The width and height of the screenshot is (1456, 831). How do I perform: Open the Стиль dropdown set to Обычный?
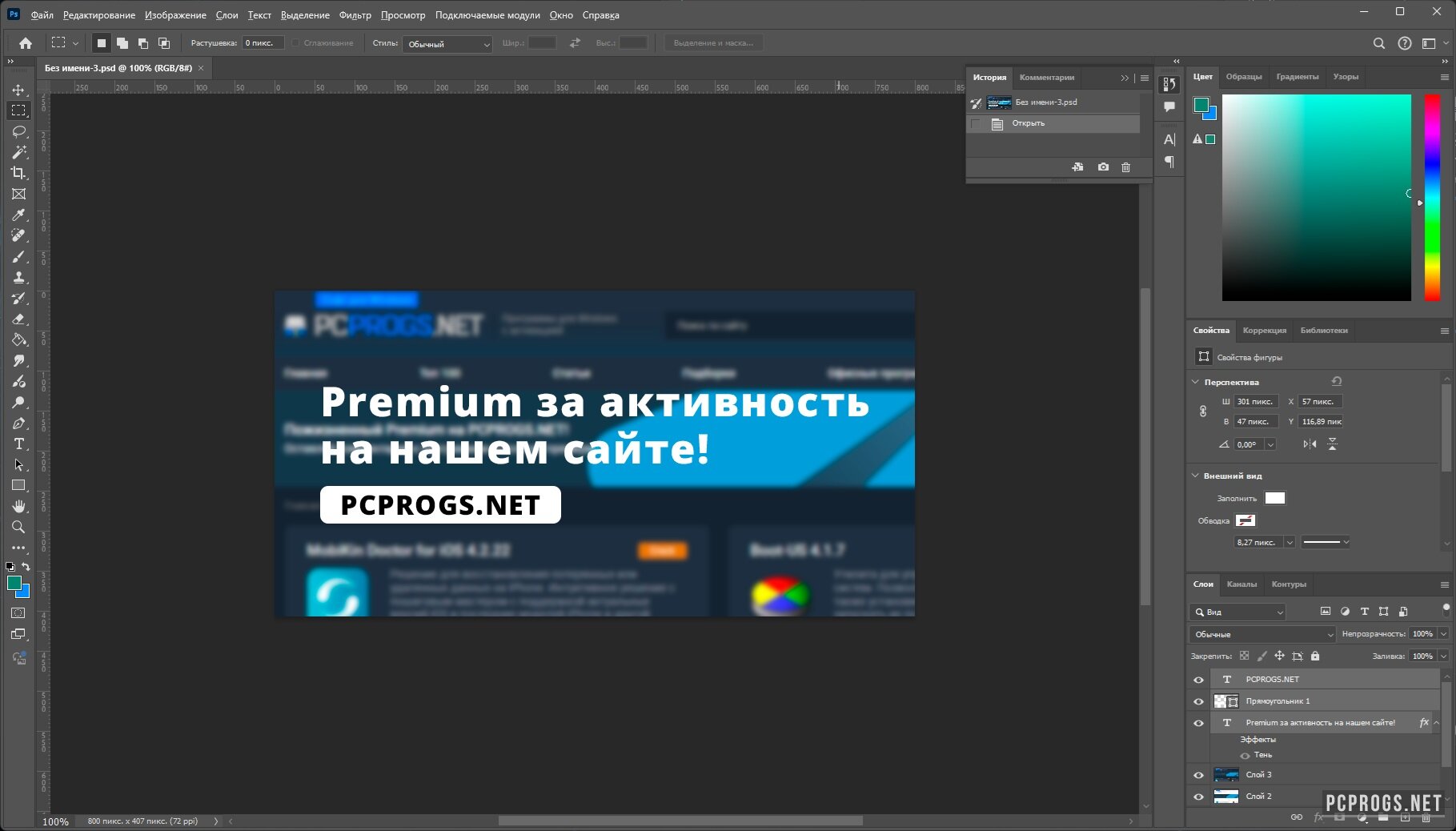(447, 44)
